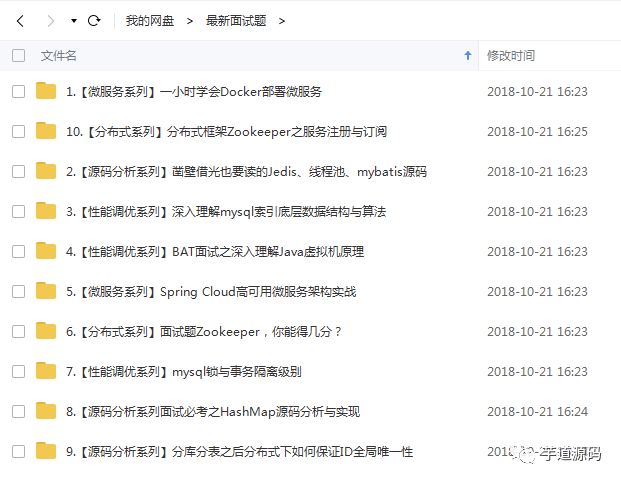Open 分布式框架Zookeeper之服务注册与订阅 folder name
This screenshot has width=621, height=481.
(226, 132)
